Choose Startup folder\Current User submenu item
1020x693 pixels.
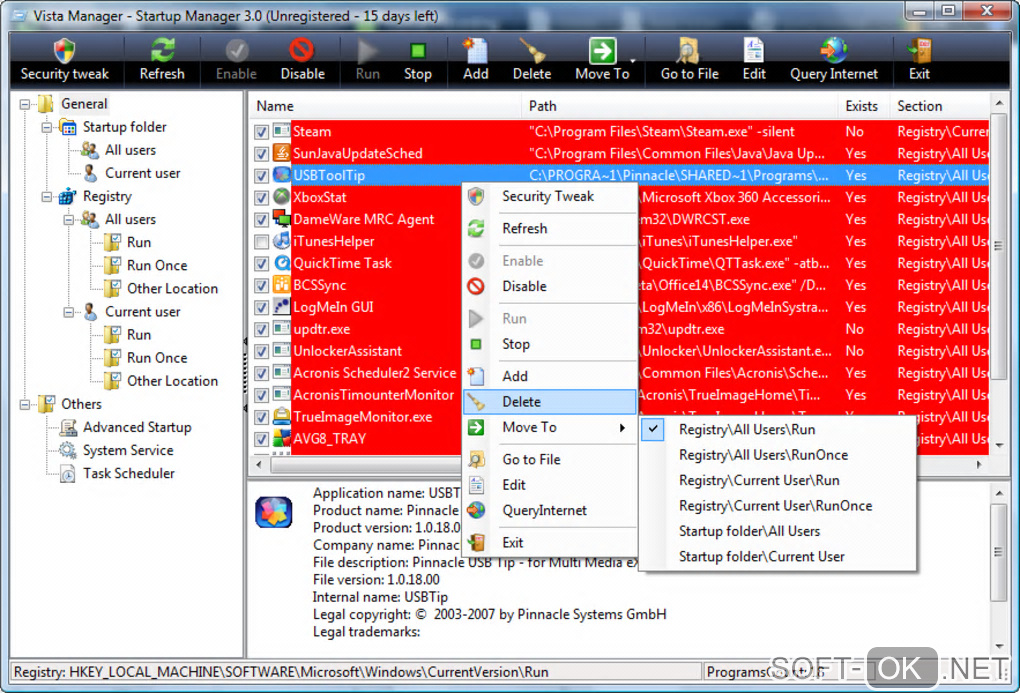tap(778, 556)
